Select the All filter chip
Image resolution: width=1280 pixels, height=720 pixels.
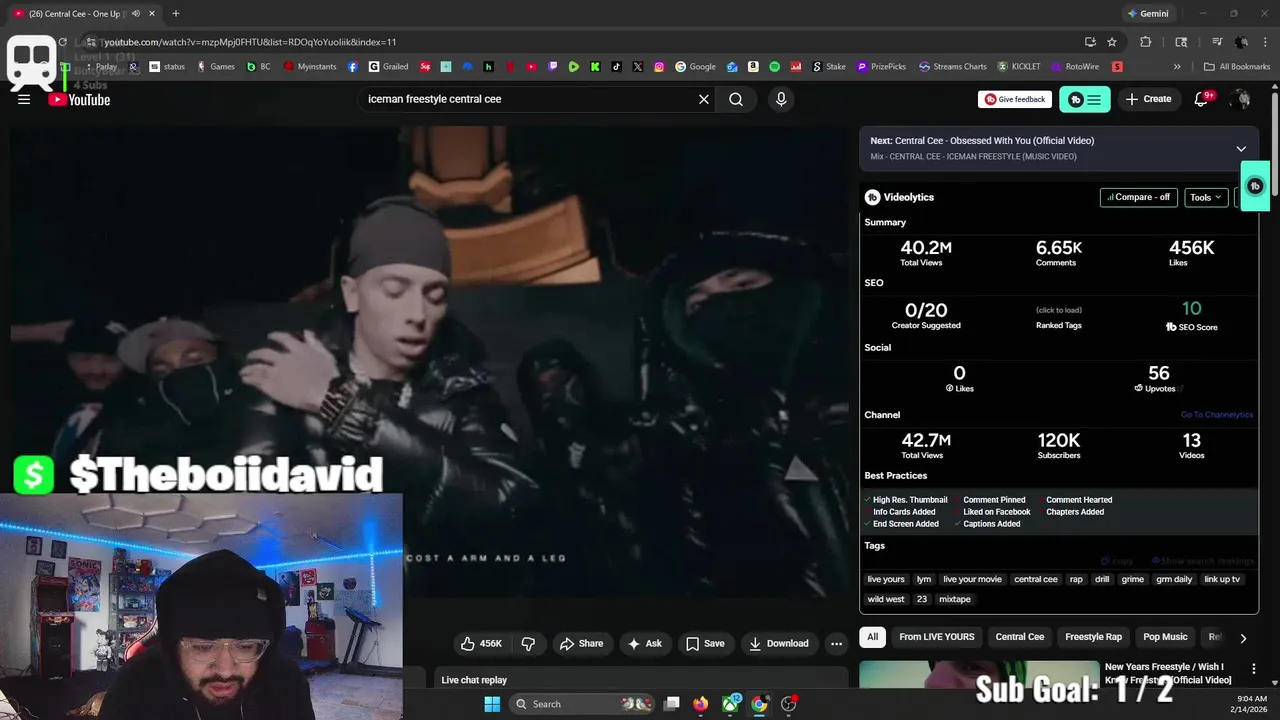tap(873, 637)
